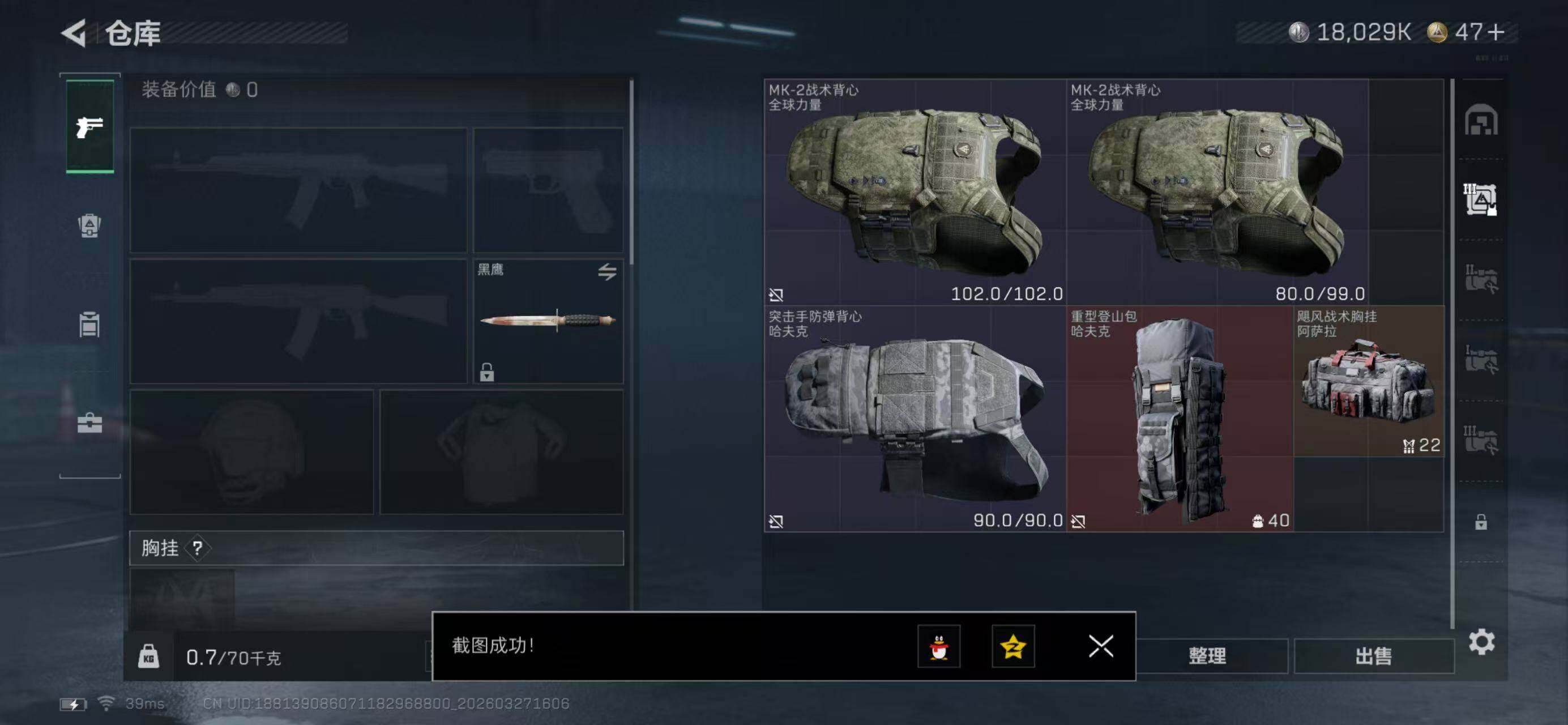Dismiss the 截图成功 notification with the X
Screen dimensions: 1568x725
(x=1100, y=646)
